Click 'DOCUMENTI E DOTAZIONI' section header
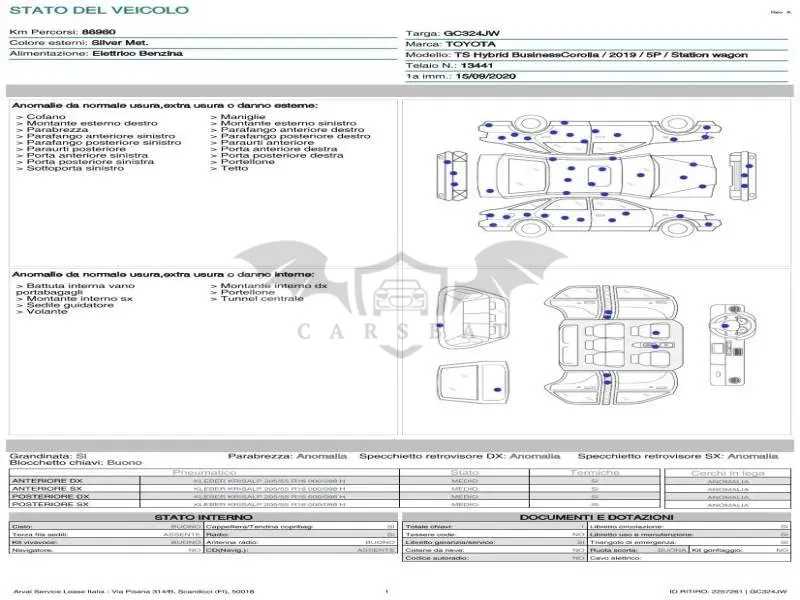This screenshot has height=600, width=800. coord(596,517)
